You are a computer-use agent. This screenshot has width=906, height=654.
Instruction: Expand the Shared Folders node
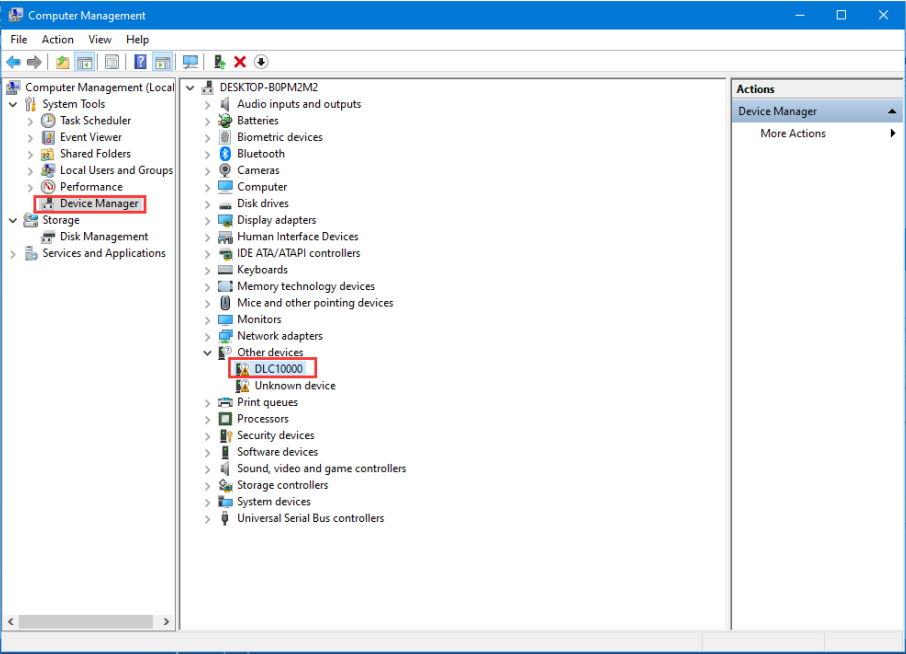point(30,154)
